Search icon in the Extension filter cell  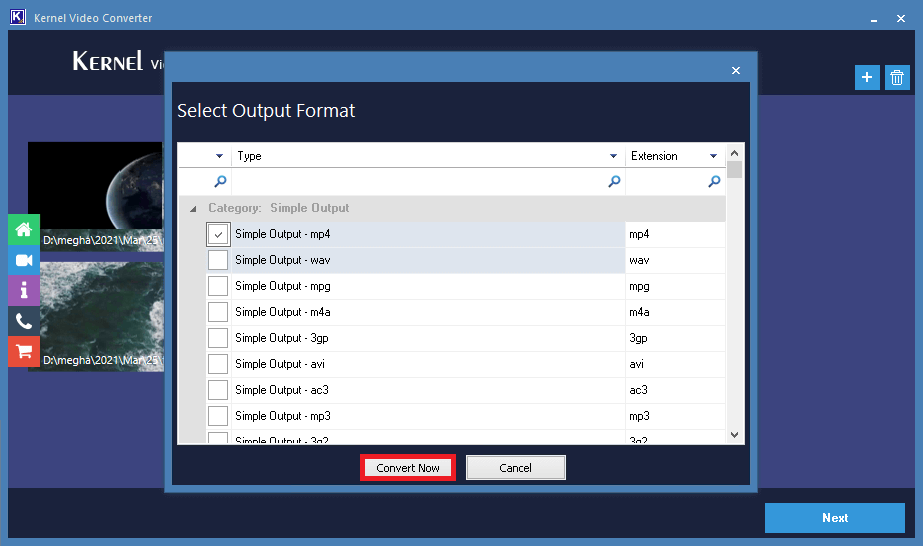714,181
